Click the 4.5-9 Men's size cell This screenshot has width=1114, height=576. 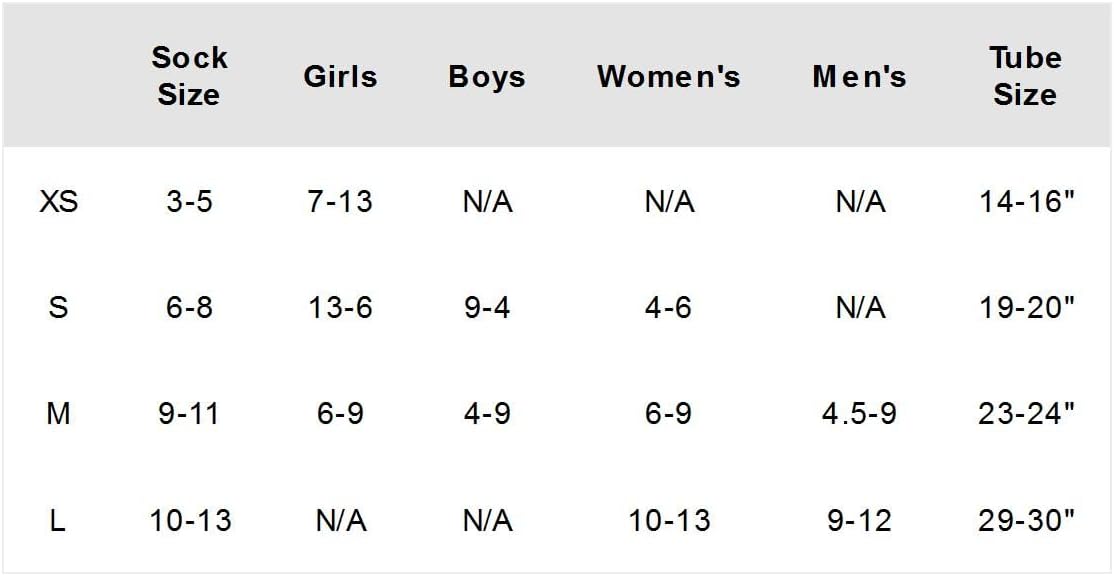[x=859, y=413]
